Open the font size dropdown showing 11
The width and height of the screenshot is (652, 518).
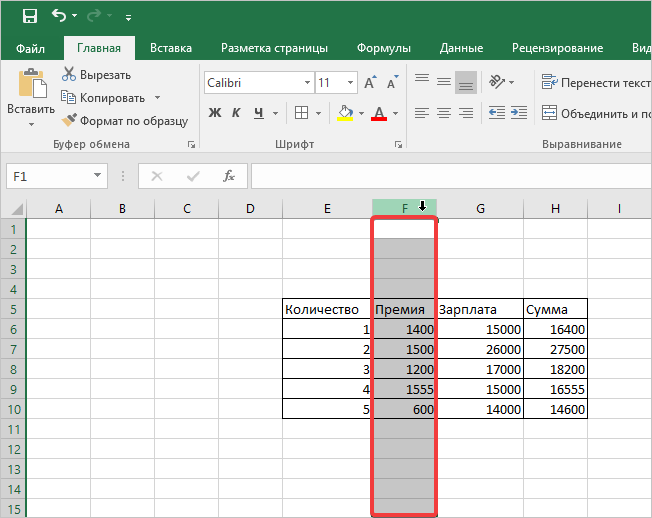coord(349,83)
